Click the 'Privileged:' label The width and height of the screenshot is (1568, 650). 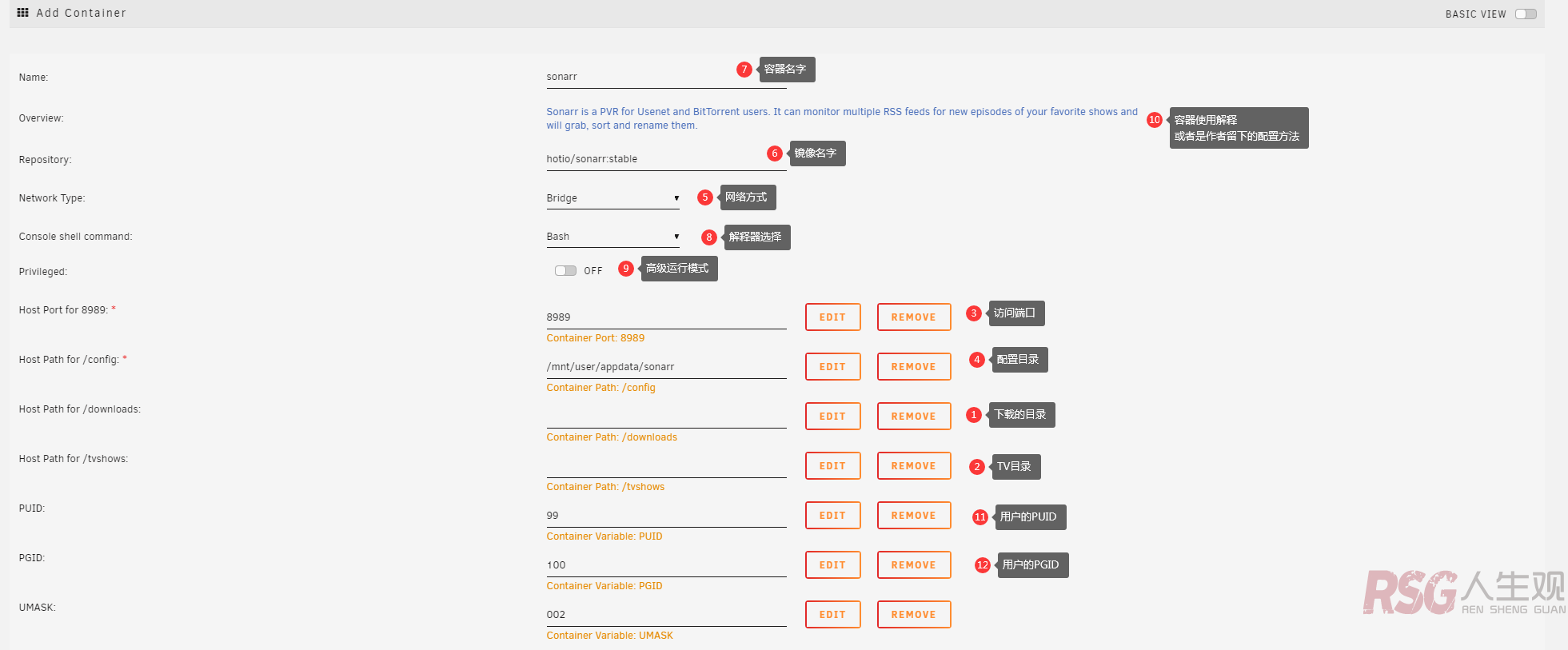coord(43,272)
